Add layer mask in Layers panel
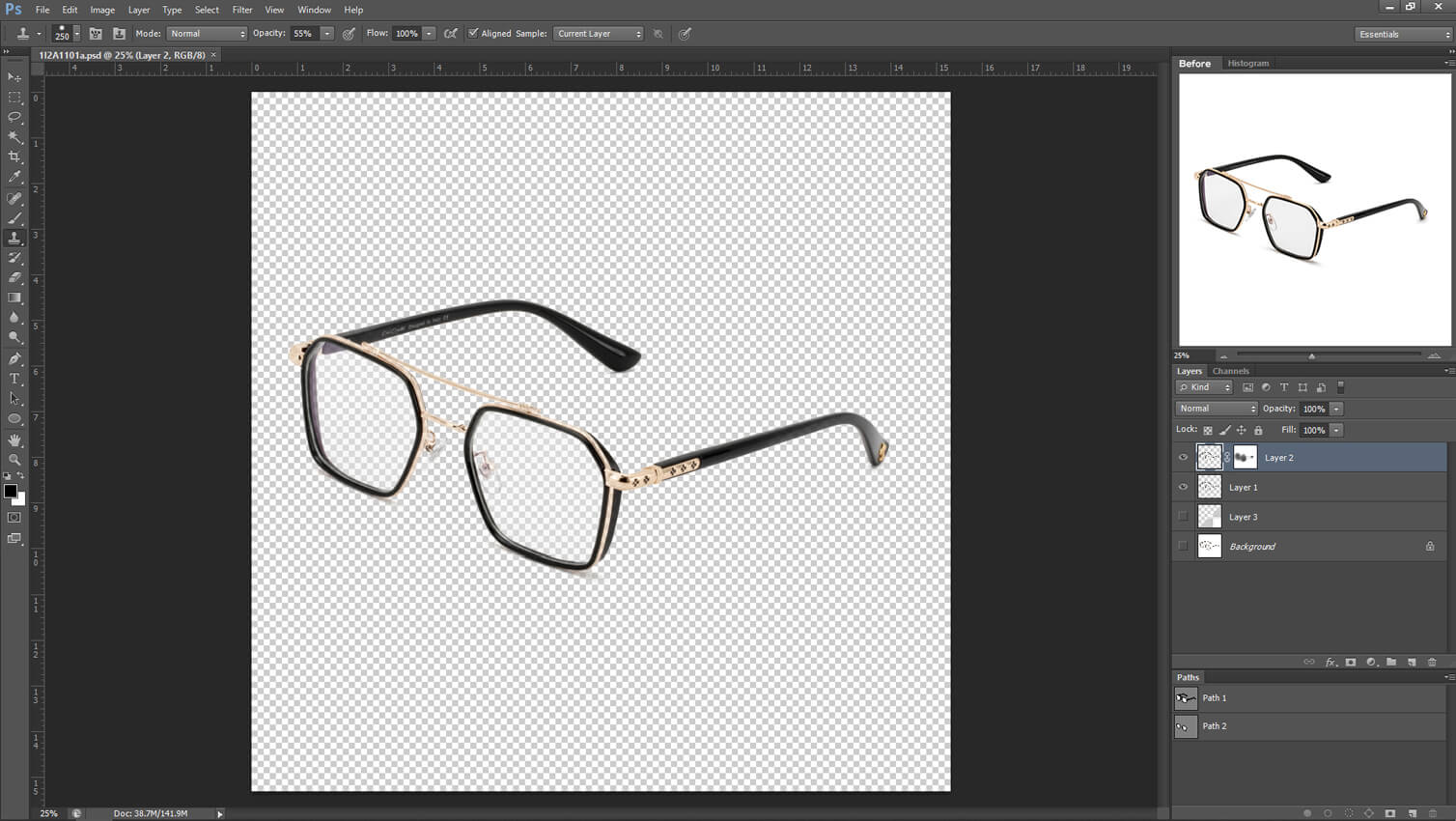 coord(1351,663)
